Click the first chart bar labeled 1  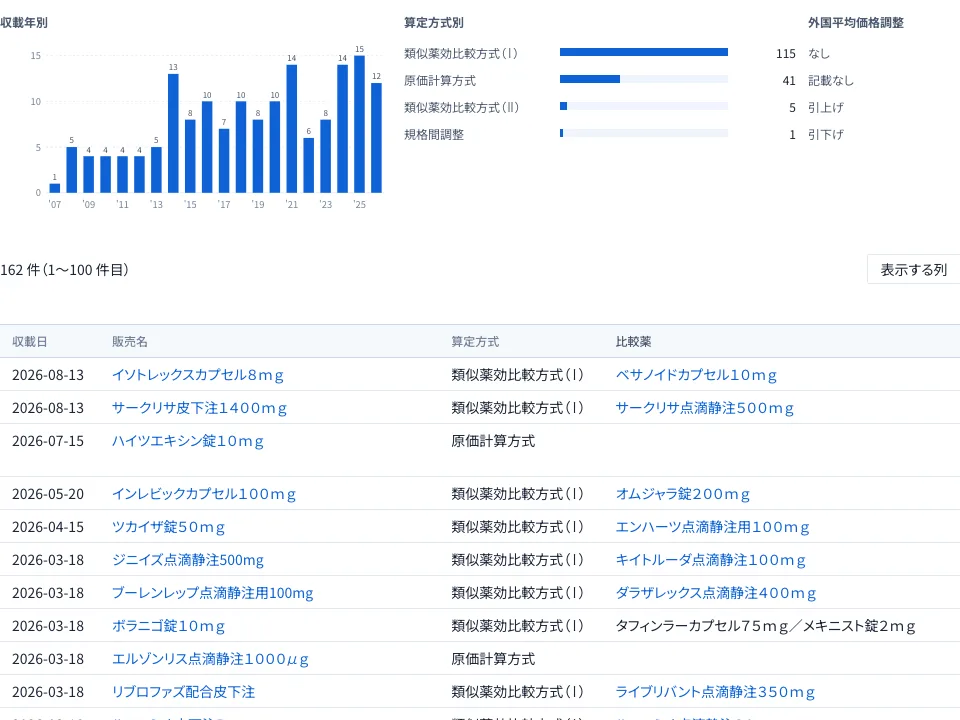(54, 188)
